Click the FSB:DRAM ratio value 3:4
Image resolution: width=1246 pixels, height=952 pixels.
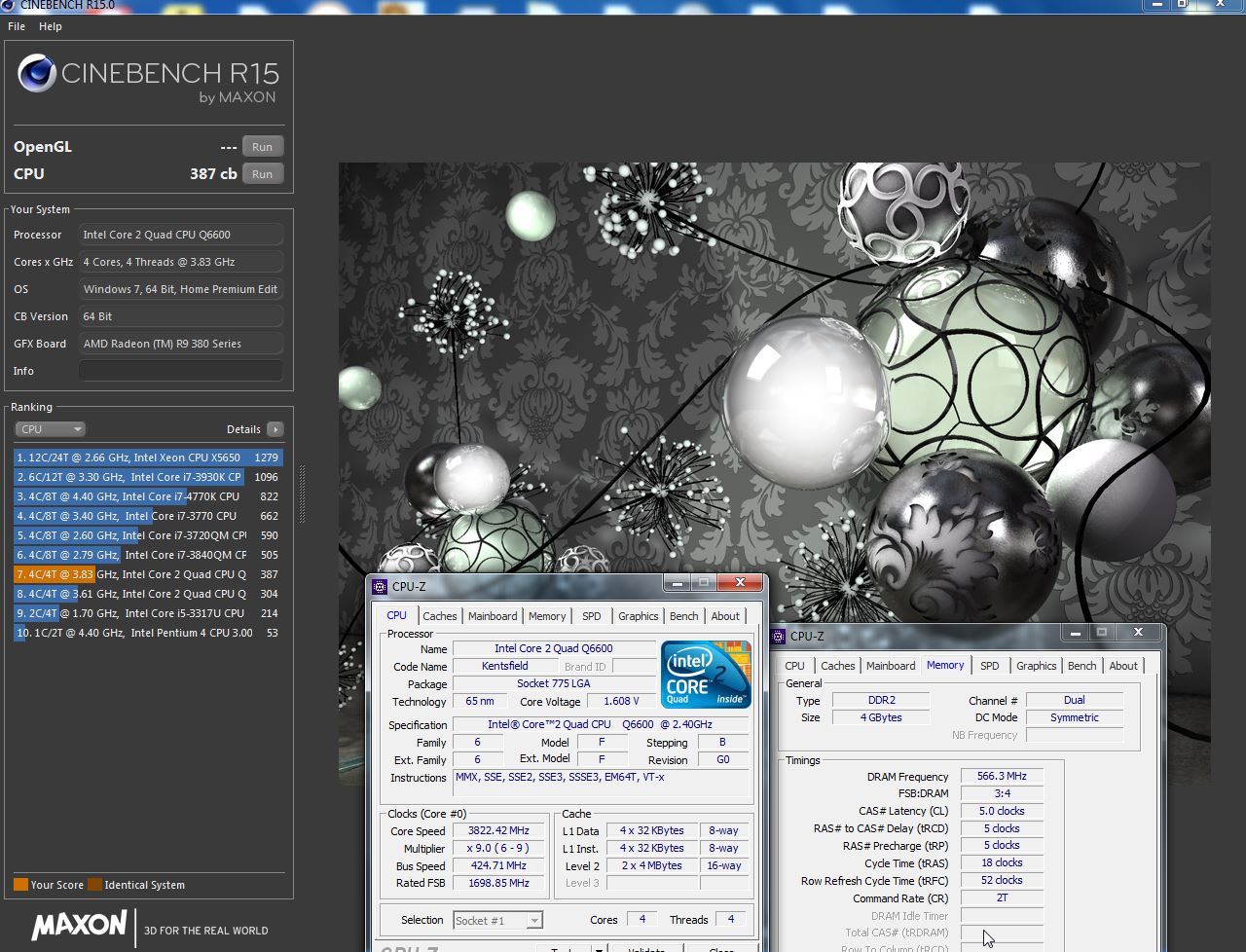click(1003, 794)
